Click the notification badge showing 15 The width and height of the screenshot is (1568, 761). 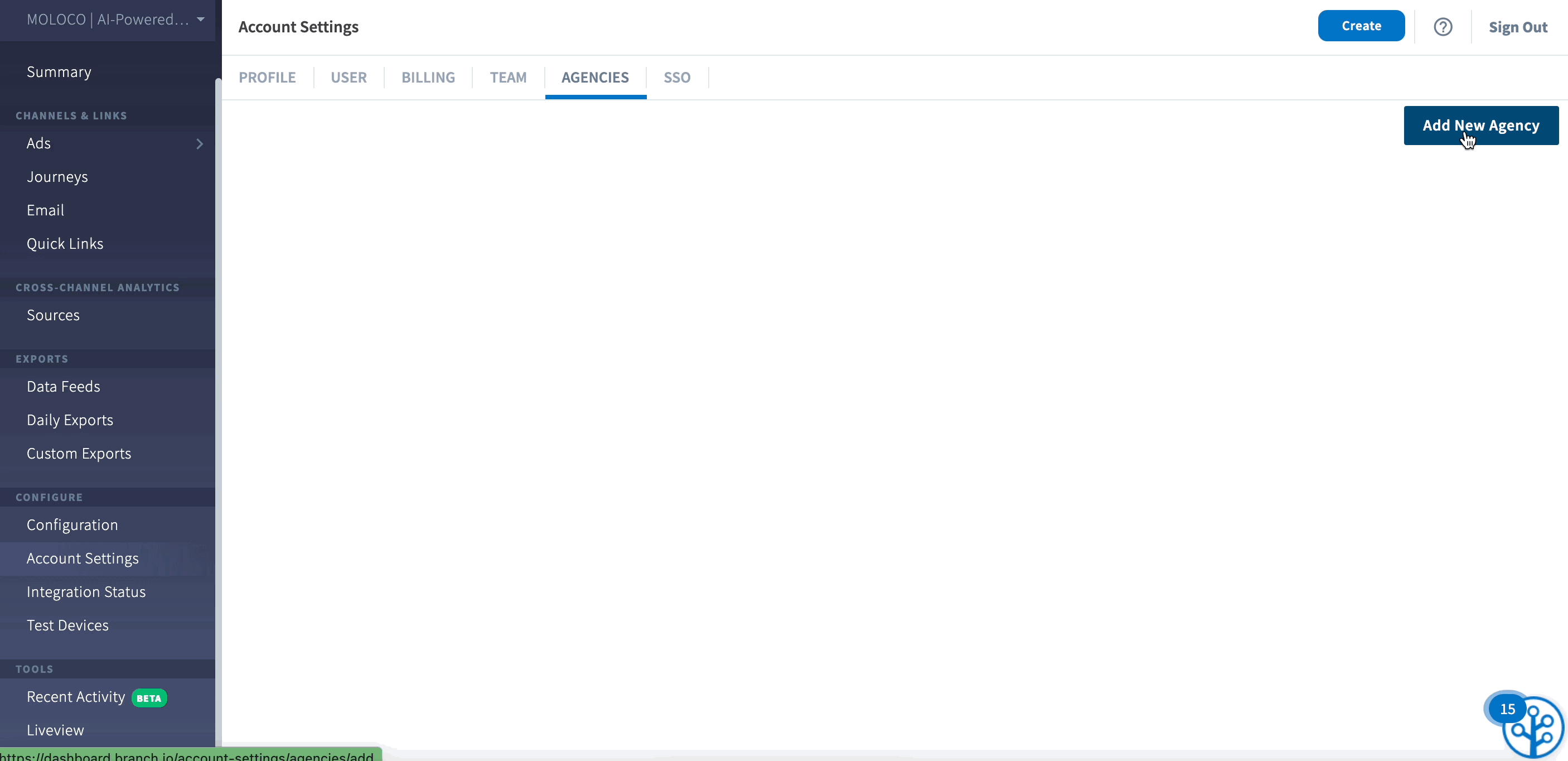pyautogui.click(x=1507, y=709)
